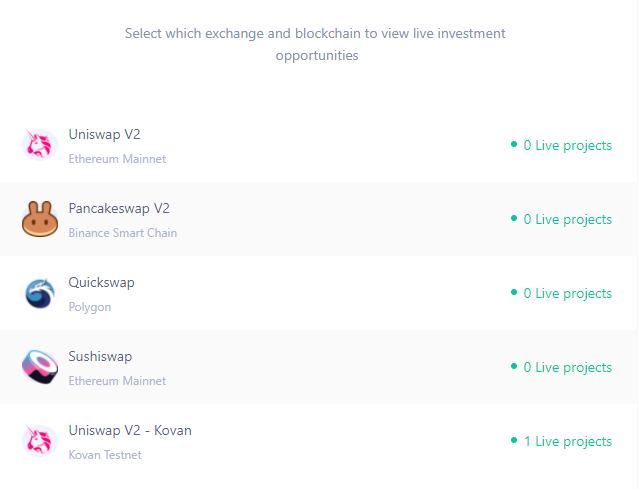Click green status dot next to 1 Live projects

[x=514, y=440]
